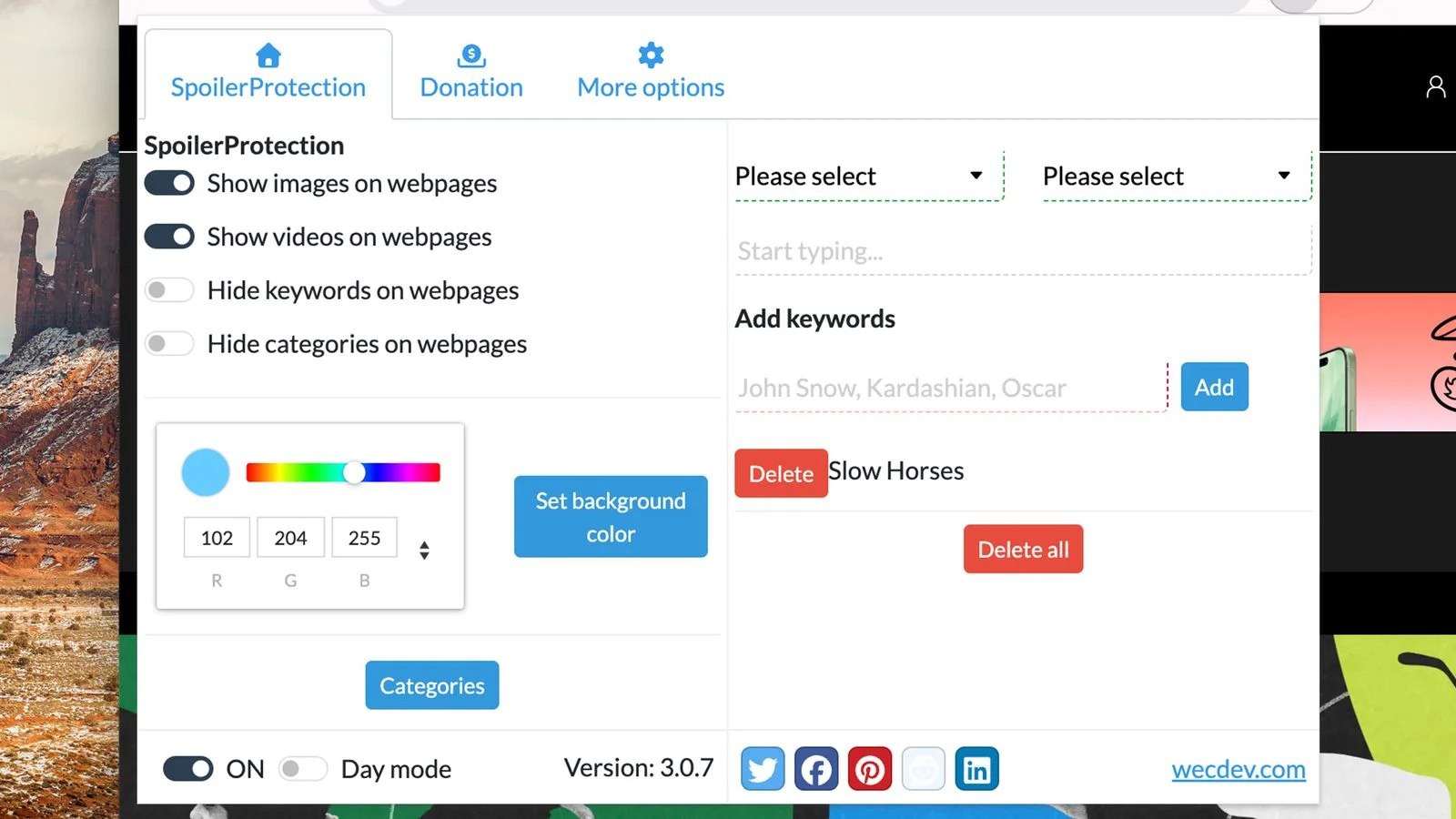Click the gear icon above More options
This screenshot has width=1456, height=819.
(x=651, y=56)
